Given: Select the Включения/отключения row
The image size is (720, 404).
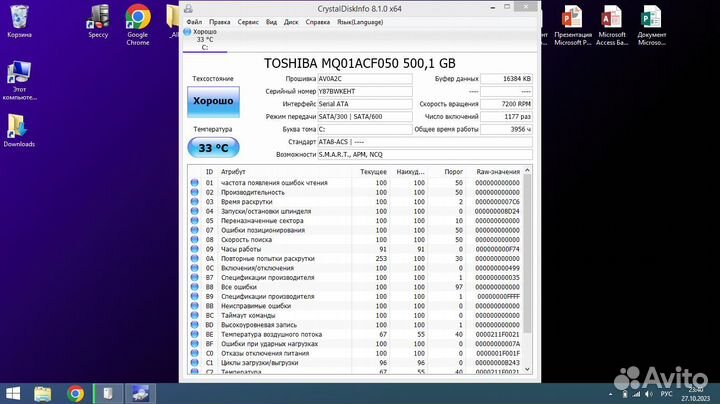Looking at the screenshot, I should tap(355, 268).
